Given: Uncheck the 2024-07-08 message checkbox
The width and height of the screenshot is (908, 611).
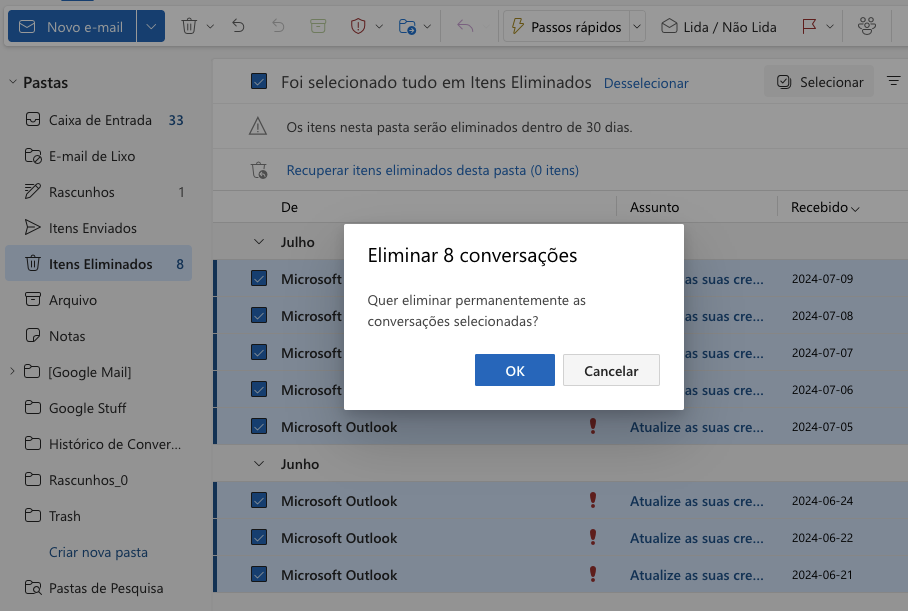Looking at the screenshot, I should click(259, 316).
